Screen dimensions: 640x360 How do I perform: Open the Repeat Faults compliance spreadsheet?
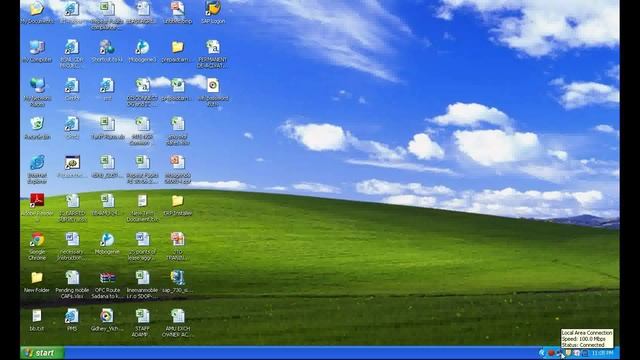pos(107,9)
